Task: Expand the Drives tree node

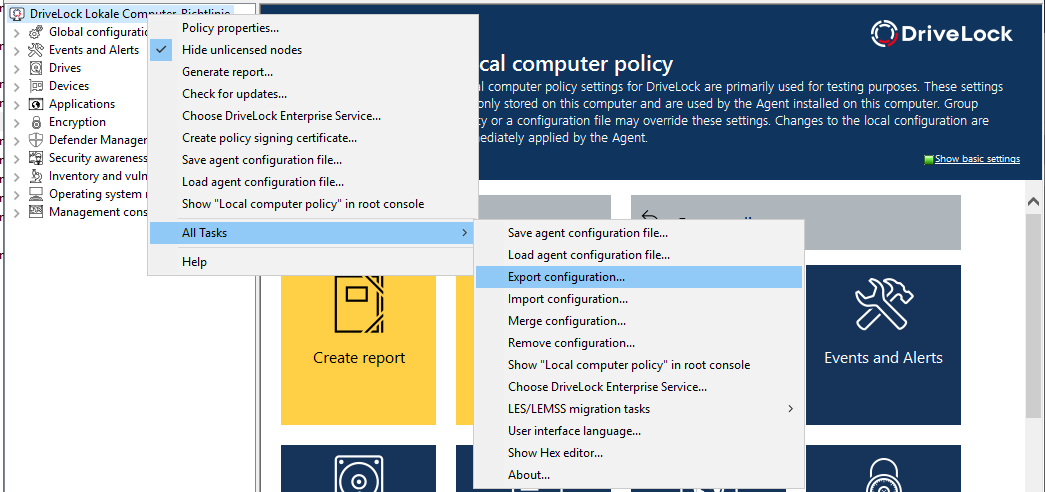Action: point(17,68)
